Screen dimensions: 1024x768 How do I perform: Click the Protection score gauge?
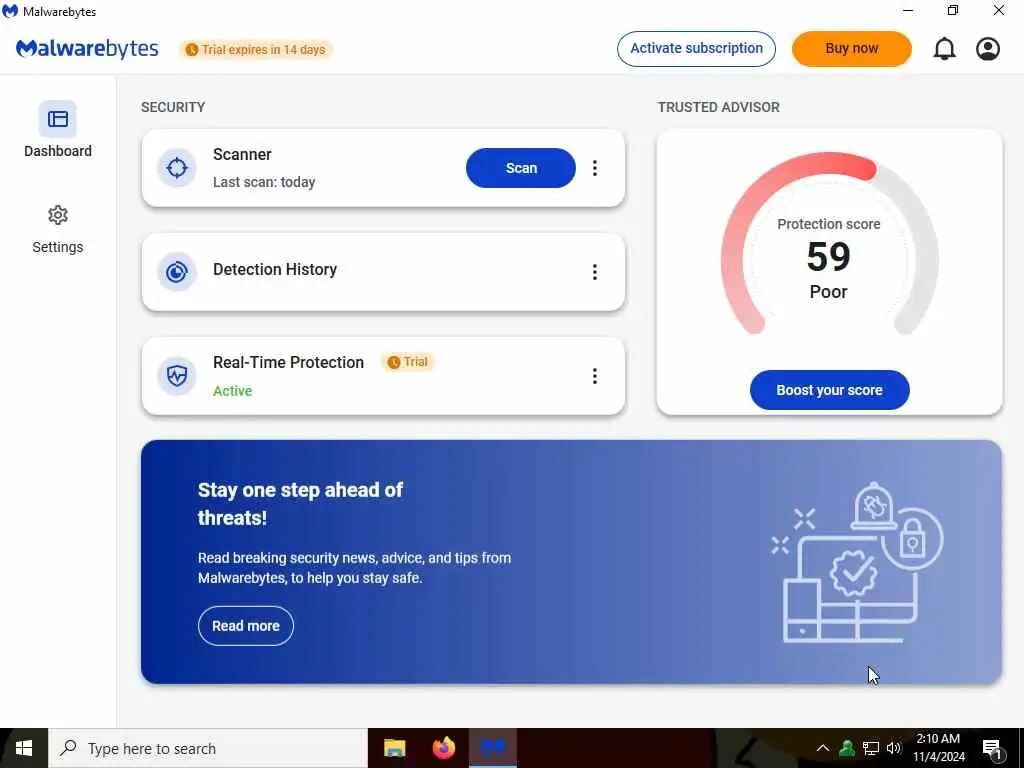pyautogui.click(x=829, y=245)
